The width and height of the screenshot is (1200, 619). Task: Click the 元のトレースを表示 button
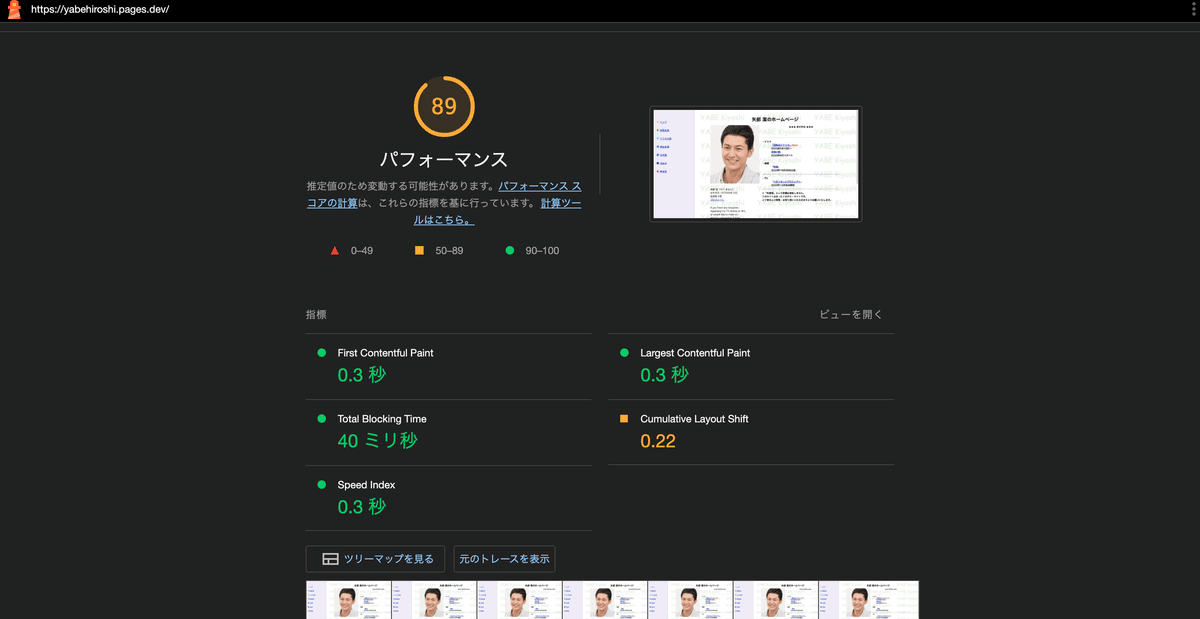pyautogui.click(x=504, y=559)
